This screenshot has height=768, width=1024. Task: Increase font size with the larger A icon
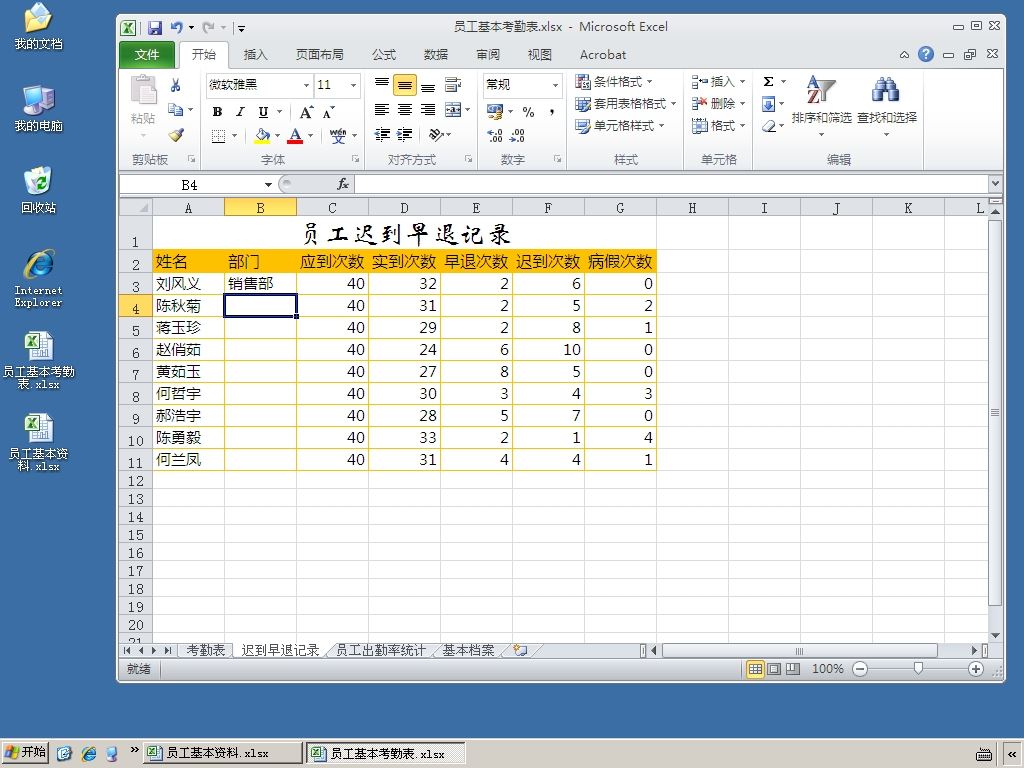306,112
